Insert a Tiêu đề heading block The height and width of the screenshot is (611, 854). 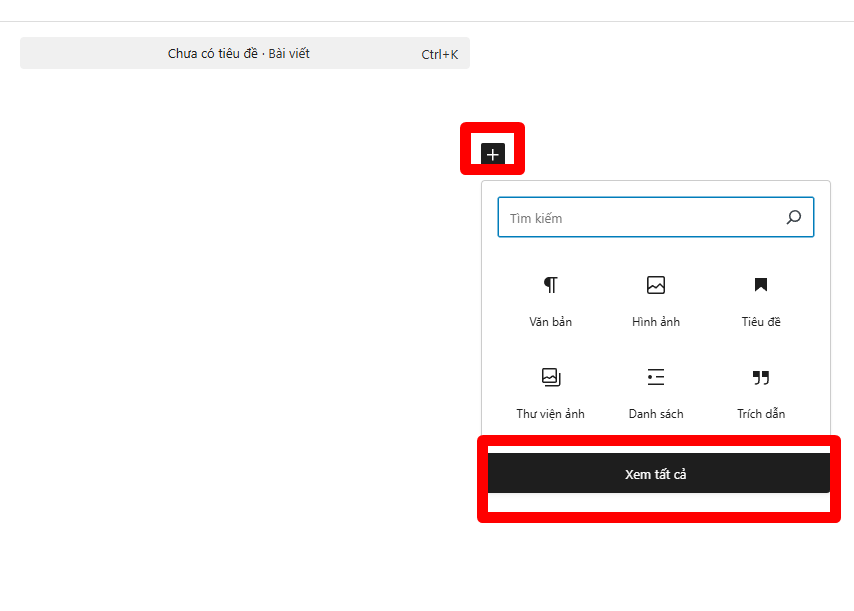tap(761, 301)
